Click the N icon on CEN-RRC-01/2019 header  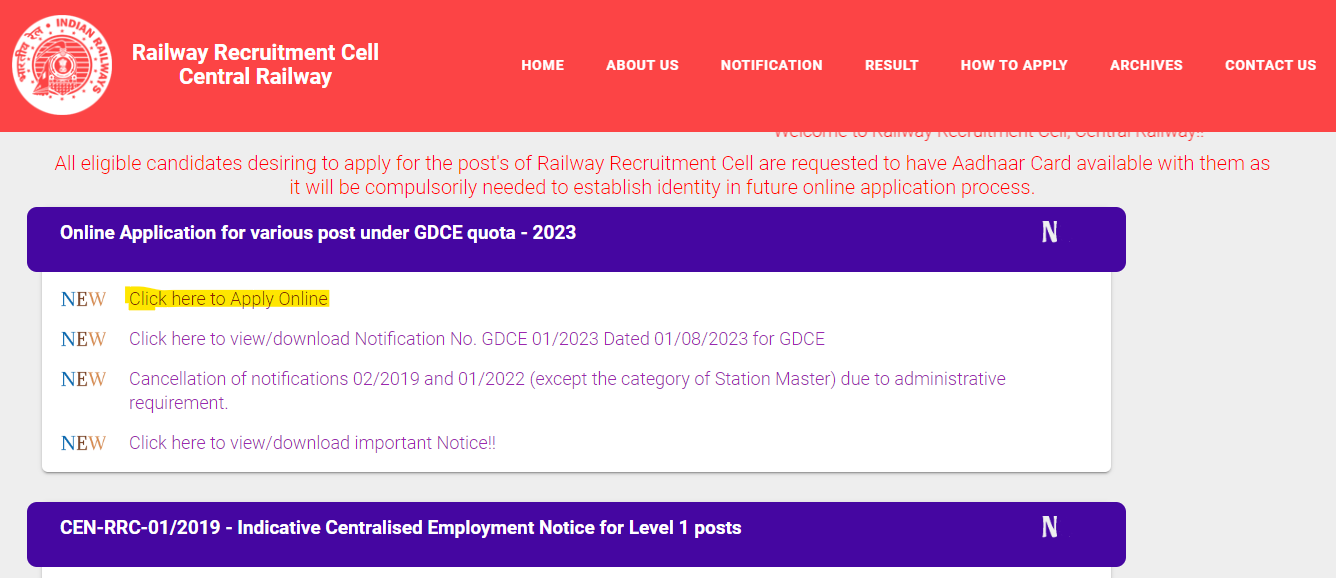click(1049, 528)
